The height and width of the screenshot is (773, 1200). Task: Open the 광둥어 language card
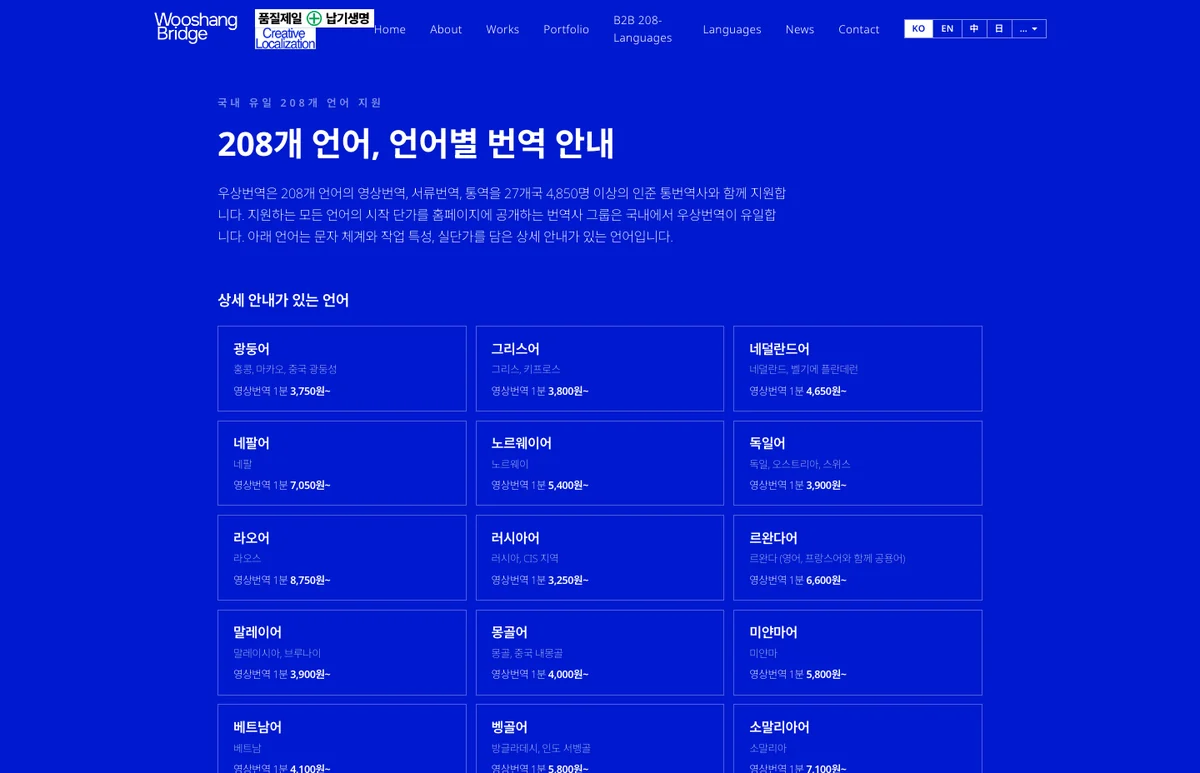[342, 368]
